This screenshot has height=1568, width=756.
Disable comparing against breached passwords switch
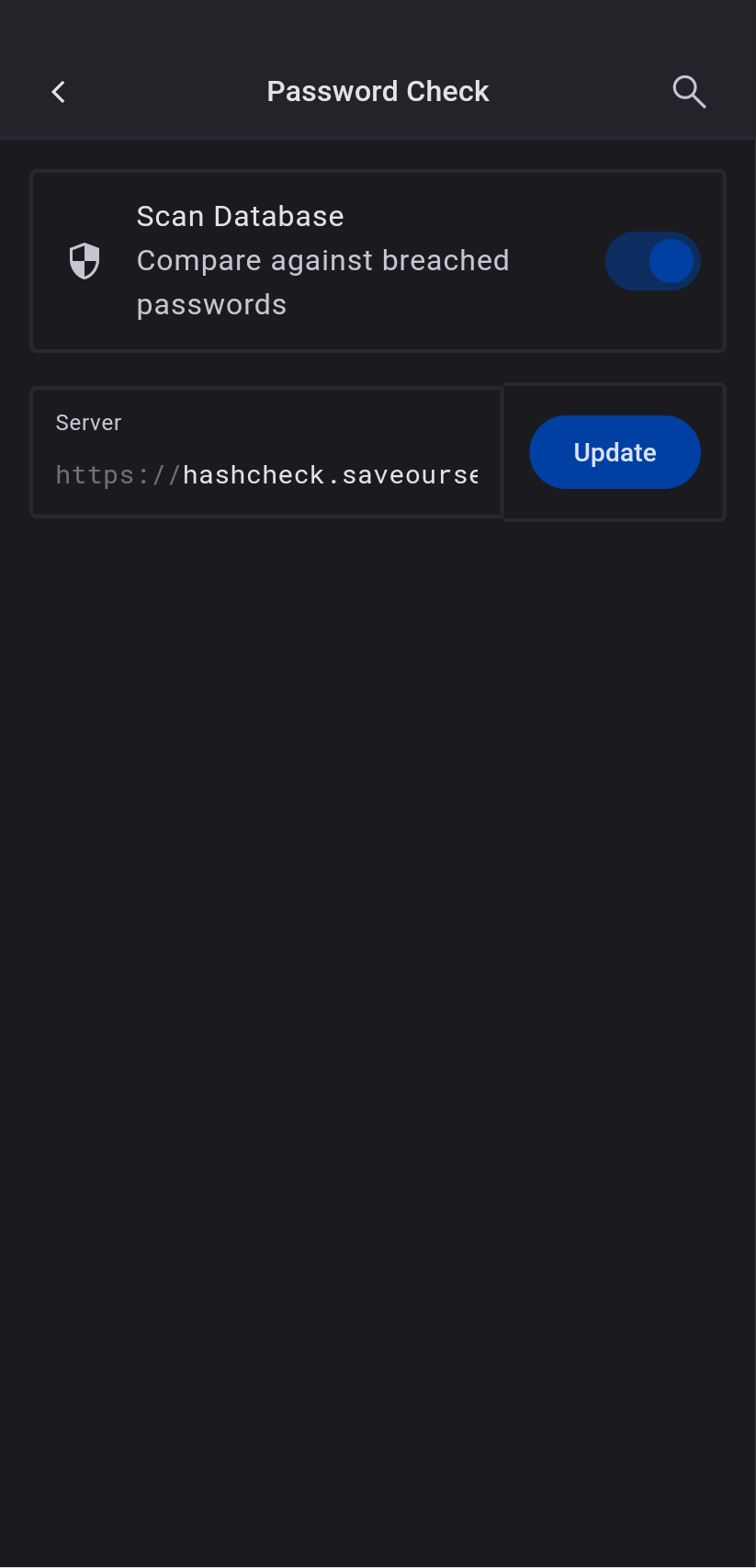(x=653, y=261)
